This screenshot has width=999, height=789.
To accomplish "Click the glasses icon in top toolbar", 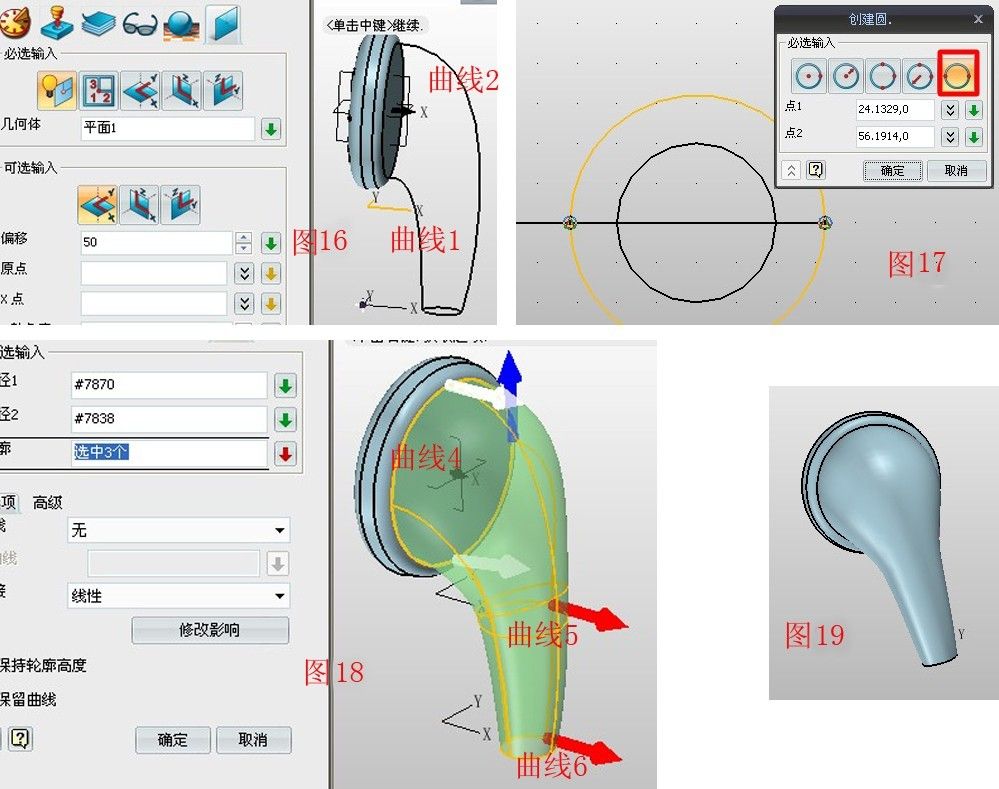I will 140,22.
